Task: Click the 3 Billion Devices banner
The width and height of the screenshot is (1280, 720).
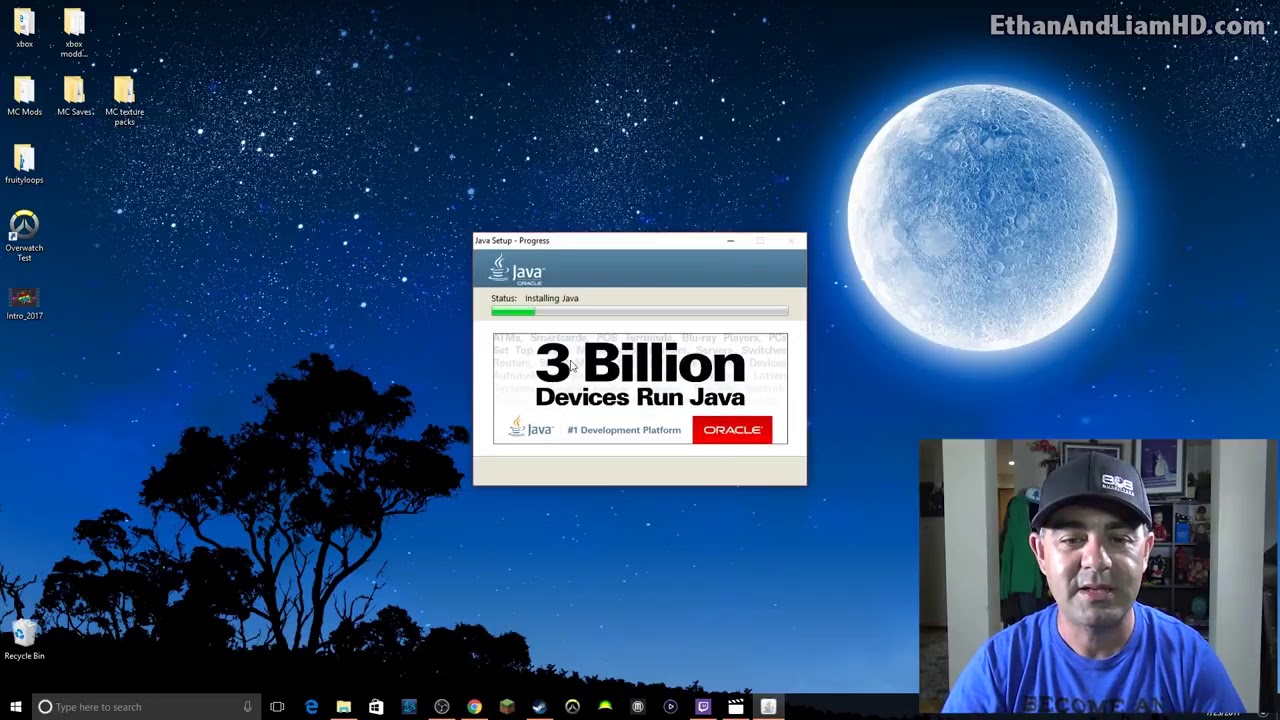Action: 640,388
